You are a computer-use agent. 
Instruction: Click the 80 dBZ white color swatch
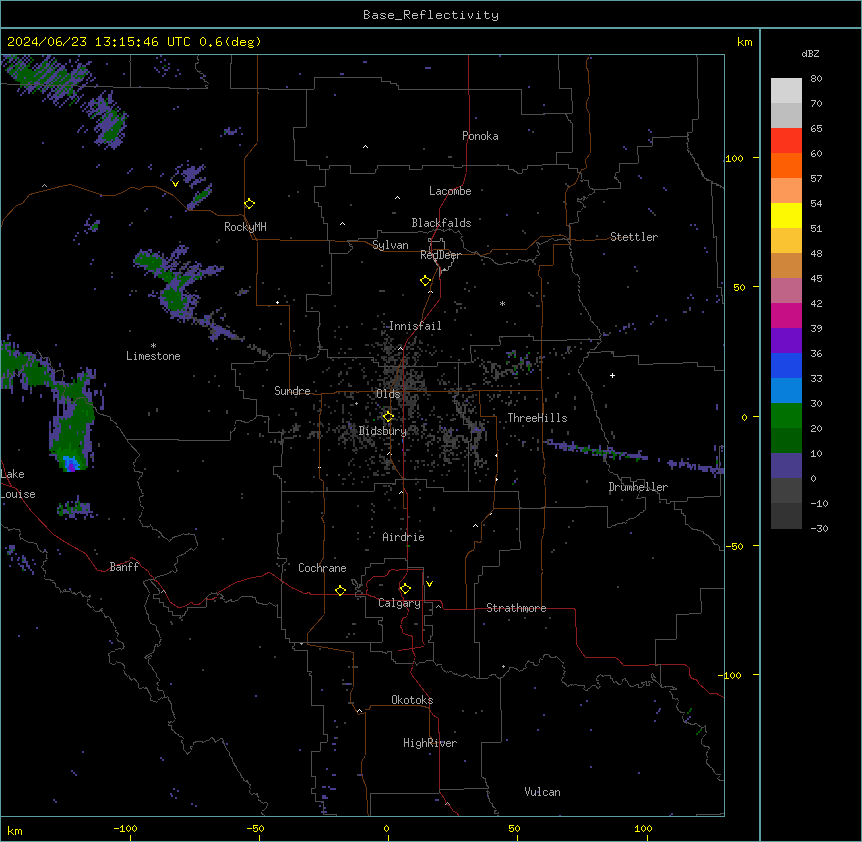pos(786,91)
